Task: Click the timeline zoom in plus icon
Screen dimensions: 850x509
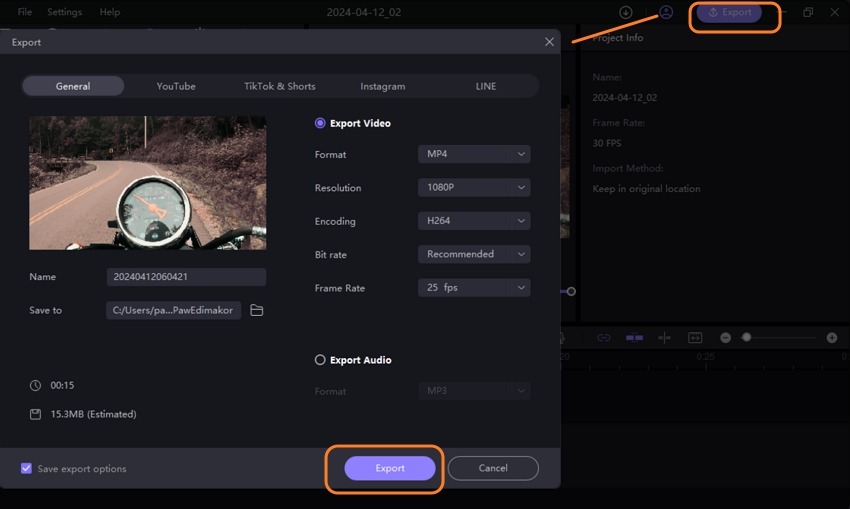Action: [x=832, y=338]
